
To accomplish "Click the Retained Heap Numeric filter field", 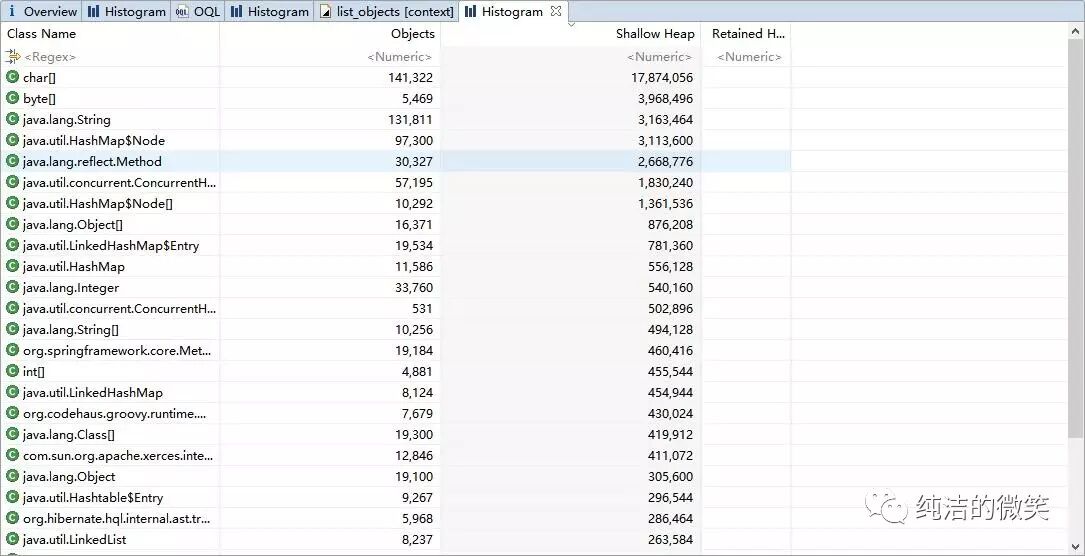I will (749, 57).
